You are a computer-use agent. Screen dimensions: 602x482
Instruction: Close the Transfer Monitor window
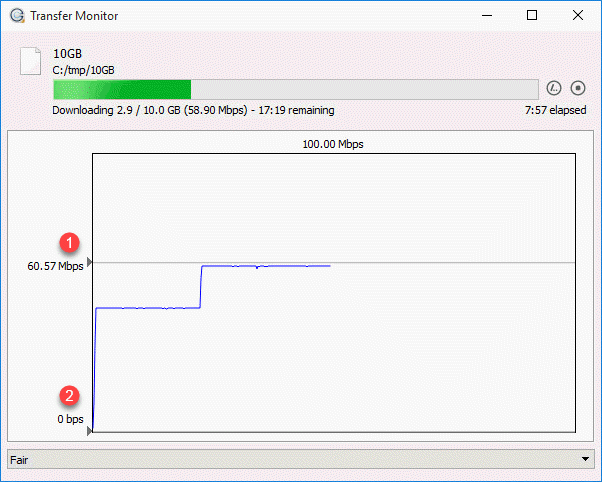pos(577,15)
